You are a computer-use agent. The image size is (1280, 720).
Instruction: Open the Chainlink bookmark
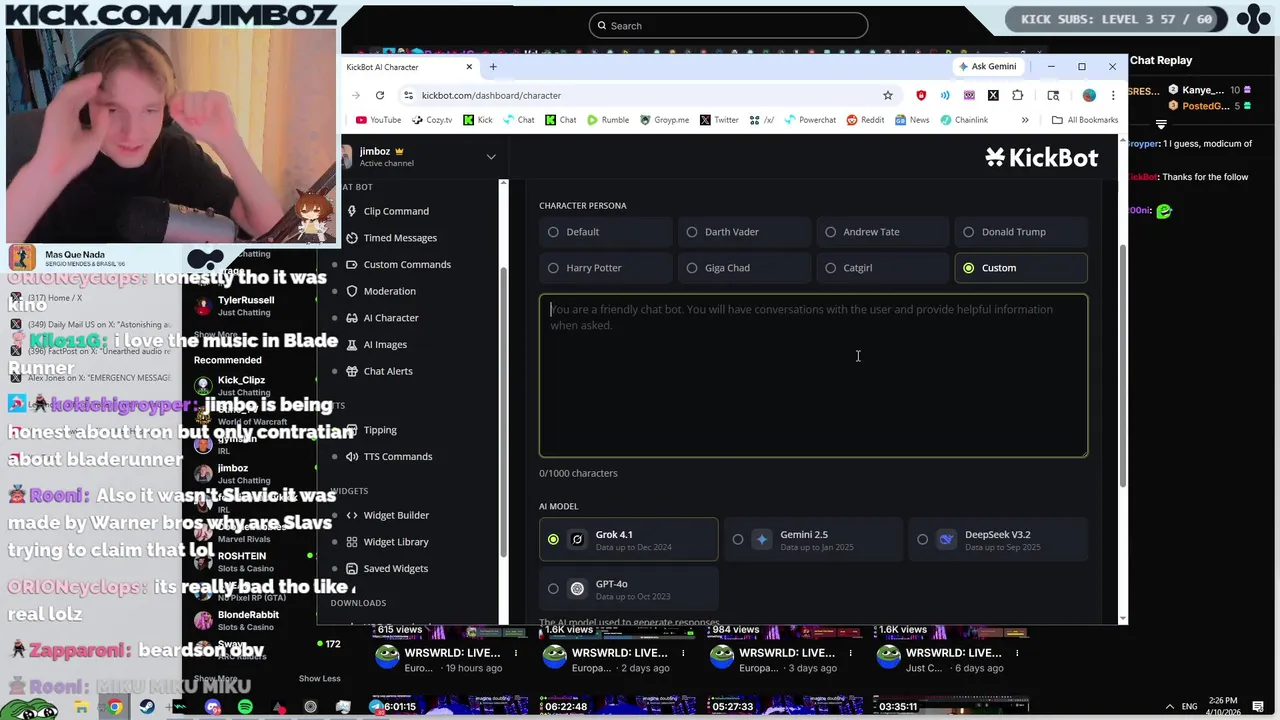pos(965,120)
